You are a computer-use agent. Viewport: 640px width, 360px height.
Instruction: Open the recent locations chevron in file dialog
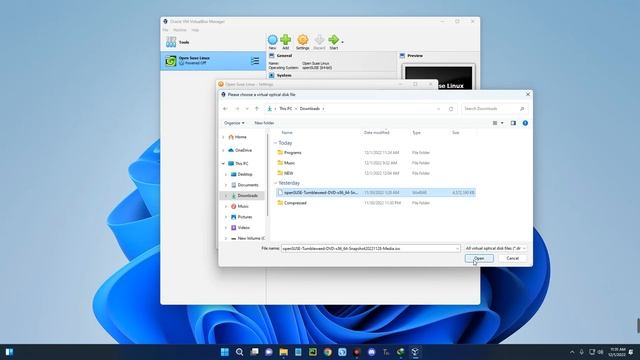click(x=247, y=109)
